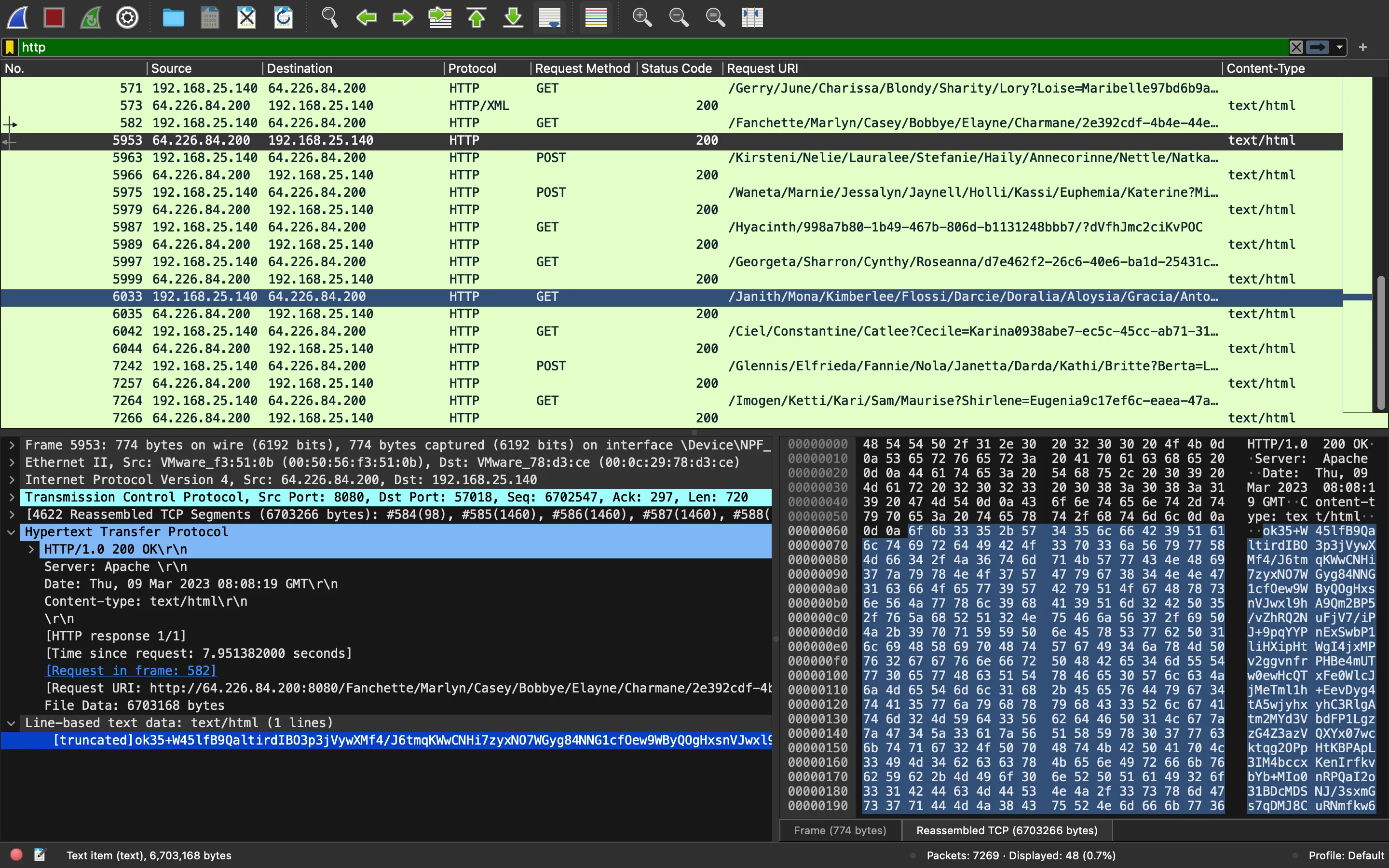
Task: Expand HTTP/1.0 200 OK line
Action: pos(31,549)
